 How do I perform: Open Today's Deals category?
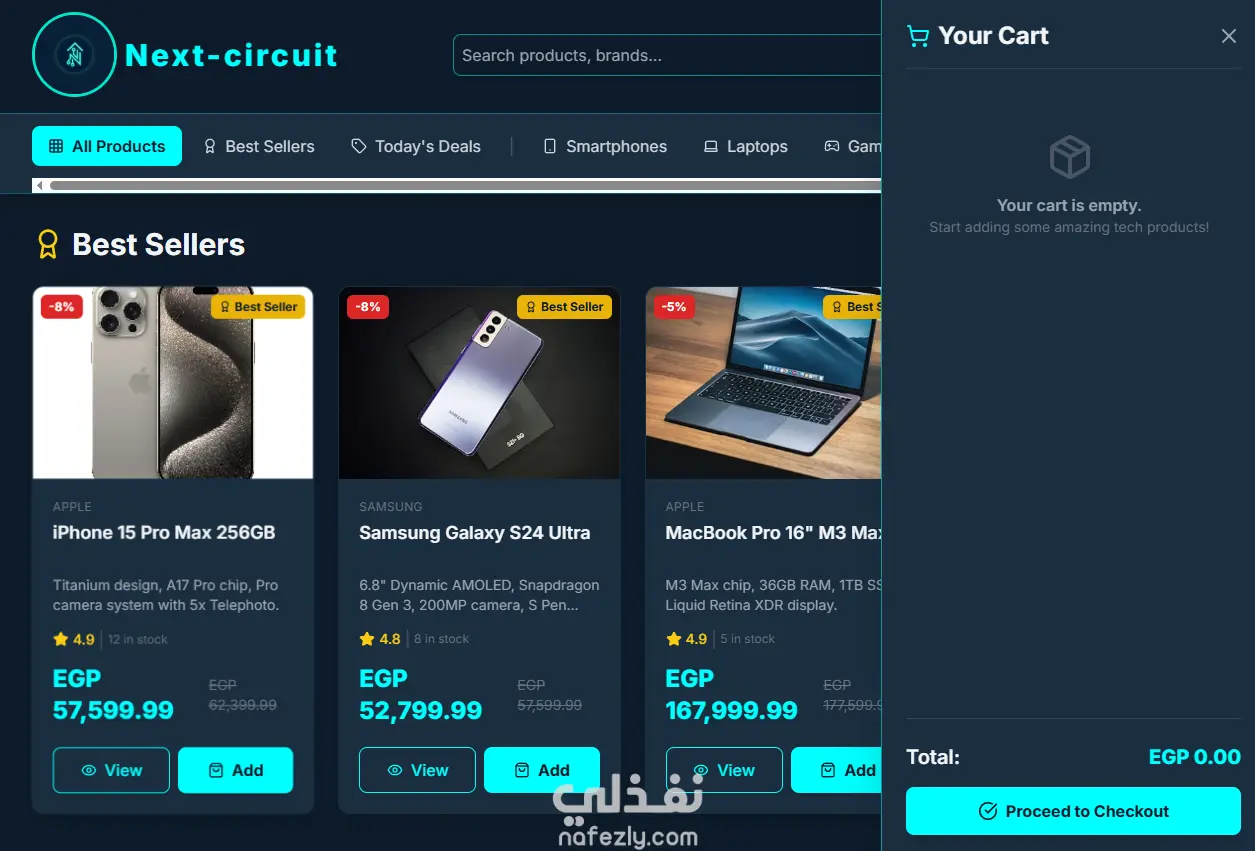point(416,146)
